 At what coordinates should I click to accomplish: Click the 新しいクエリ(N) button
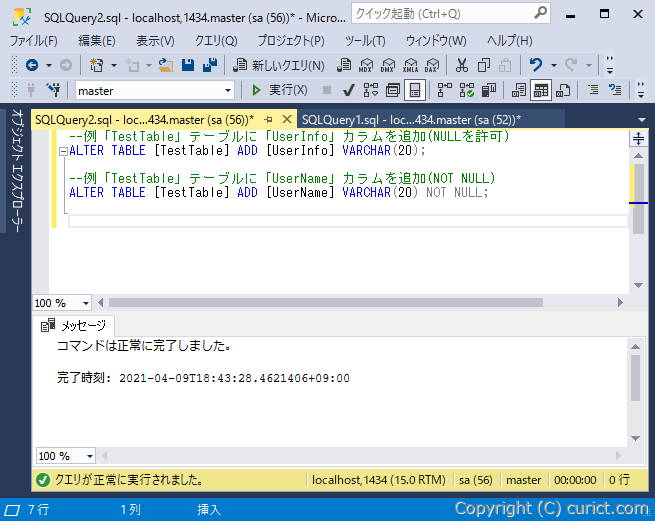[x=279, y=65]
